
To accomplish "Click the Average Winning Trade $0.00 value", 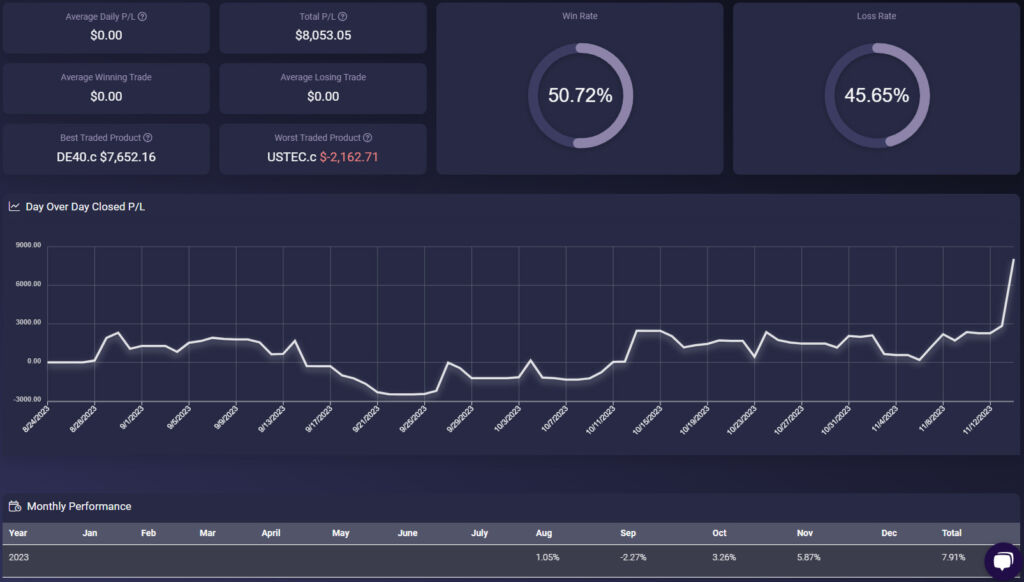I will coord(106,97).
